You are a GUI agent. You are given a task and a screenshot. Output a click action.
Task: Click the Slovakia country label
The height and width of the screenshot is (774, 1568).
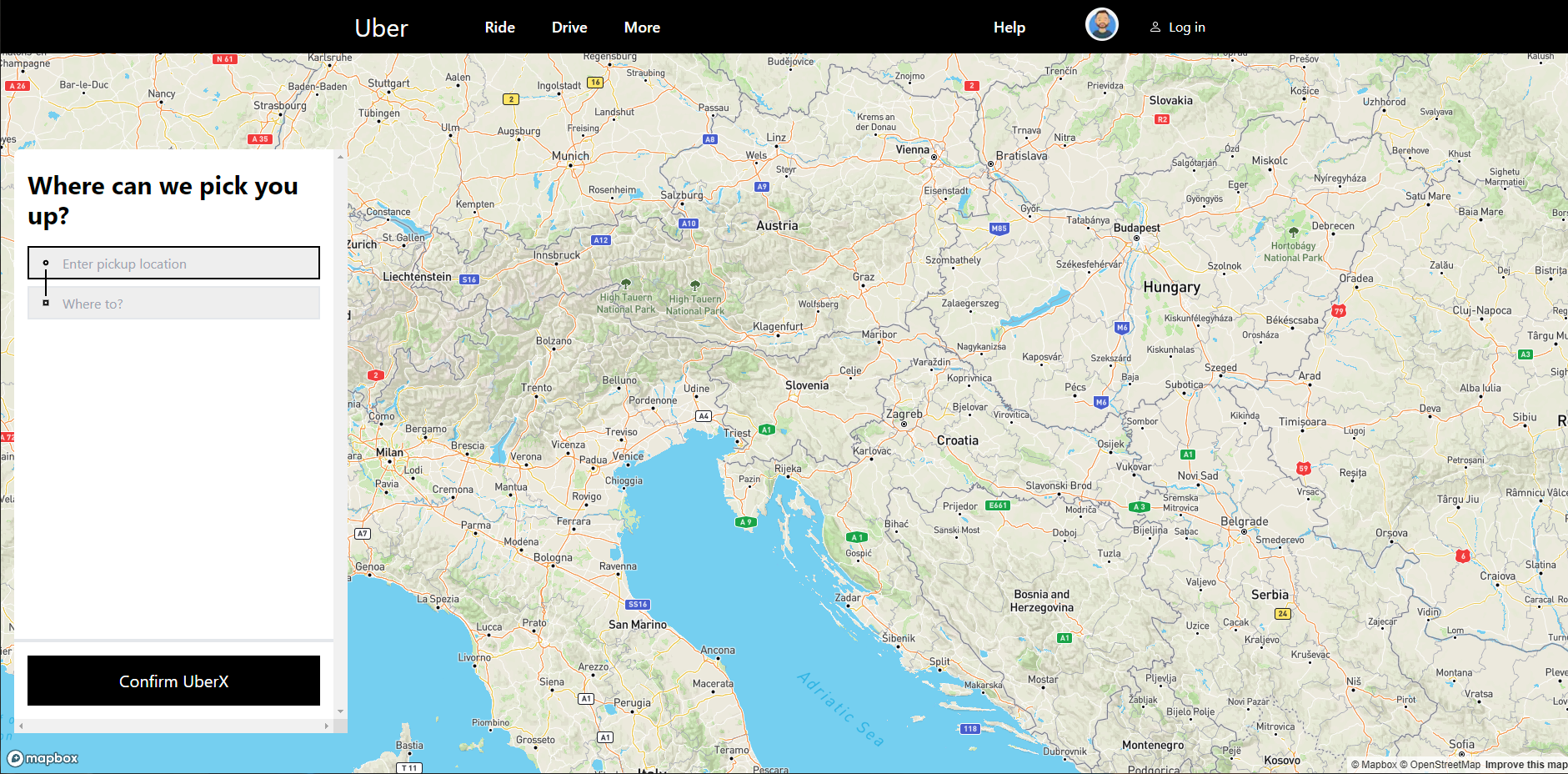pos(1170,100)
